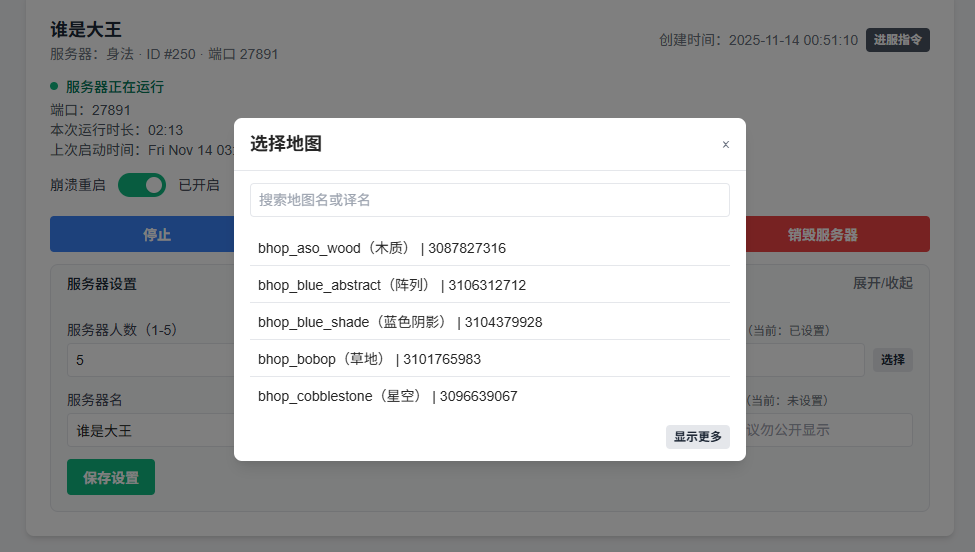The image size is (975, 552).
Task: Toggle the 崩溃重启 switch
Action: [x=142, y=185]
